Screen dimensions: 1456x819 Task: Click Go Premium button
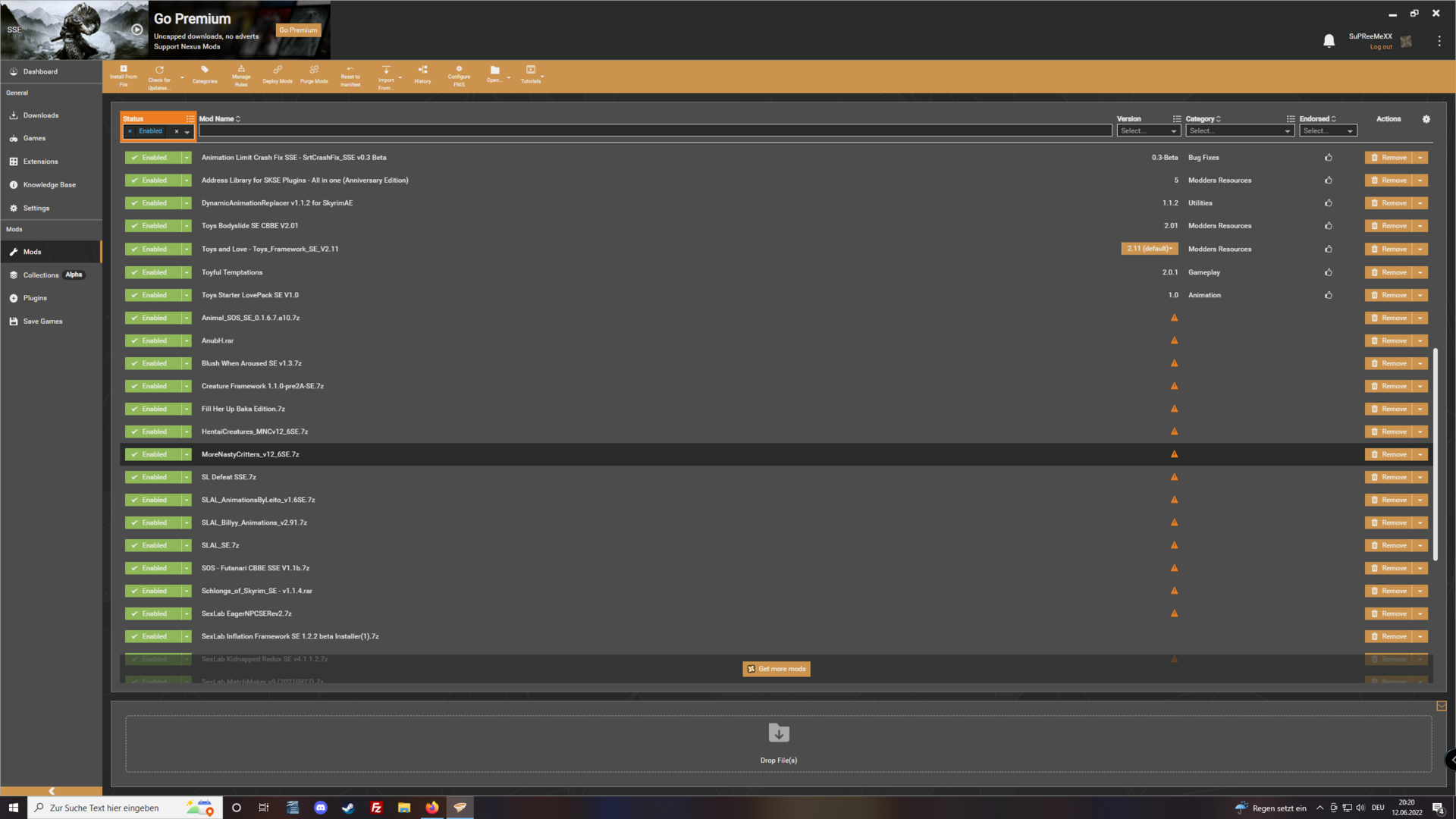(298, 30)
